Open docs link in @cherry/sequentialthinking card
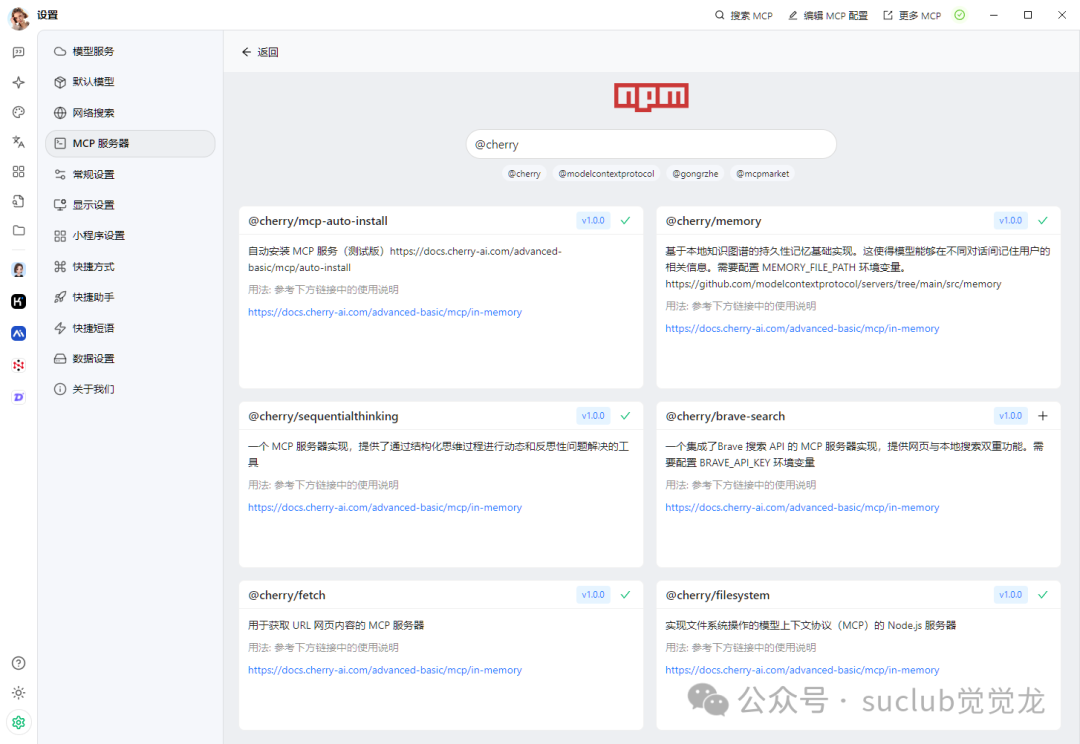This screenshot has height=744, width=1080. (x=385, y=508)
